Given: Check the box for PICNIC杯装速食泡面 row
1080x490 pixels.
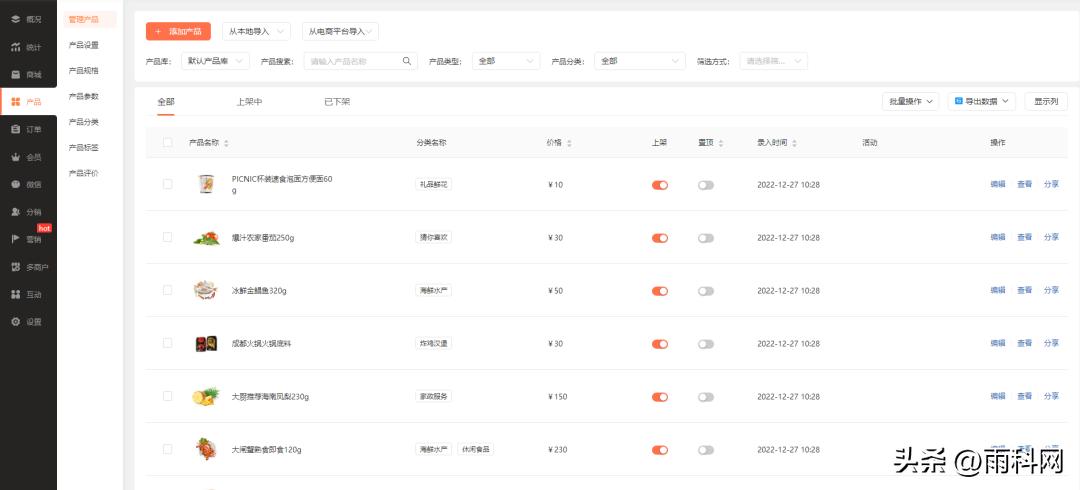Looking at the screenshot, I should click(x=167, y=184).
